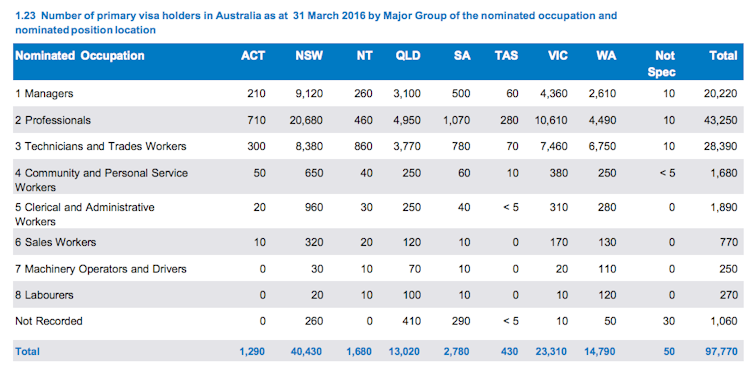Click the Not Spec column header
754x377 pixels.
coord(662,64)
